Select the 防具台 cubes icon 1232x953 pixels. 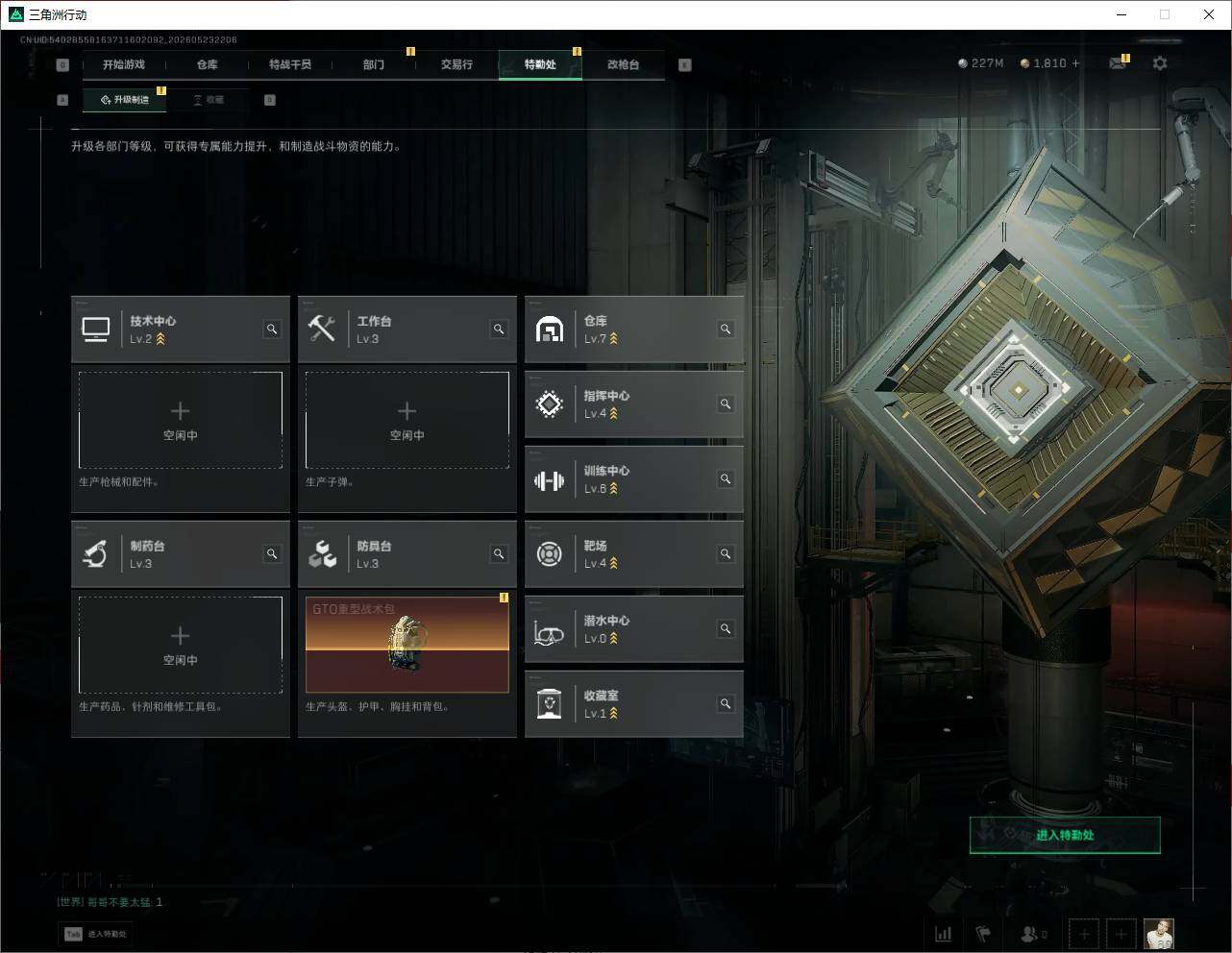(x=322, y=554)
